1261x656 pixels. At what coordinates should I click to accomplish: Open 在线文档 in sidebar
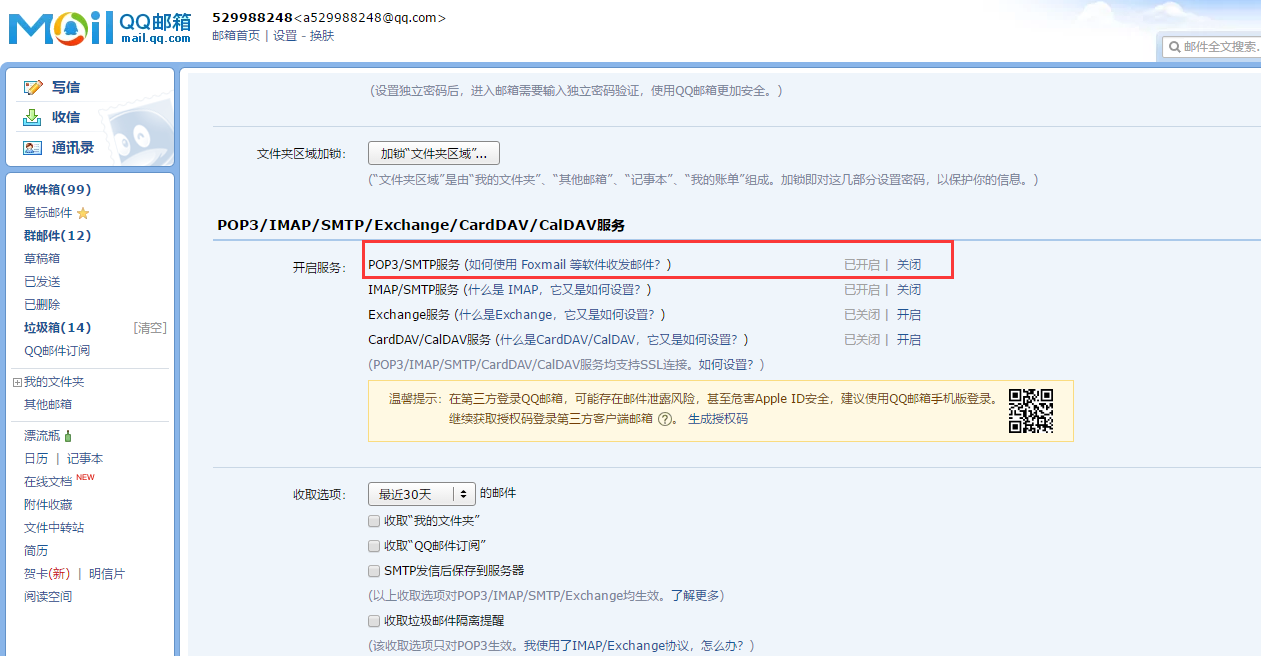point(48,482)
